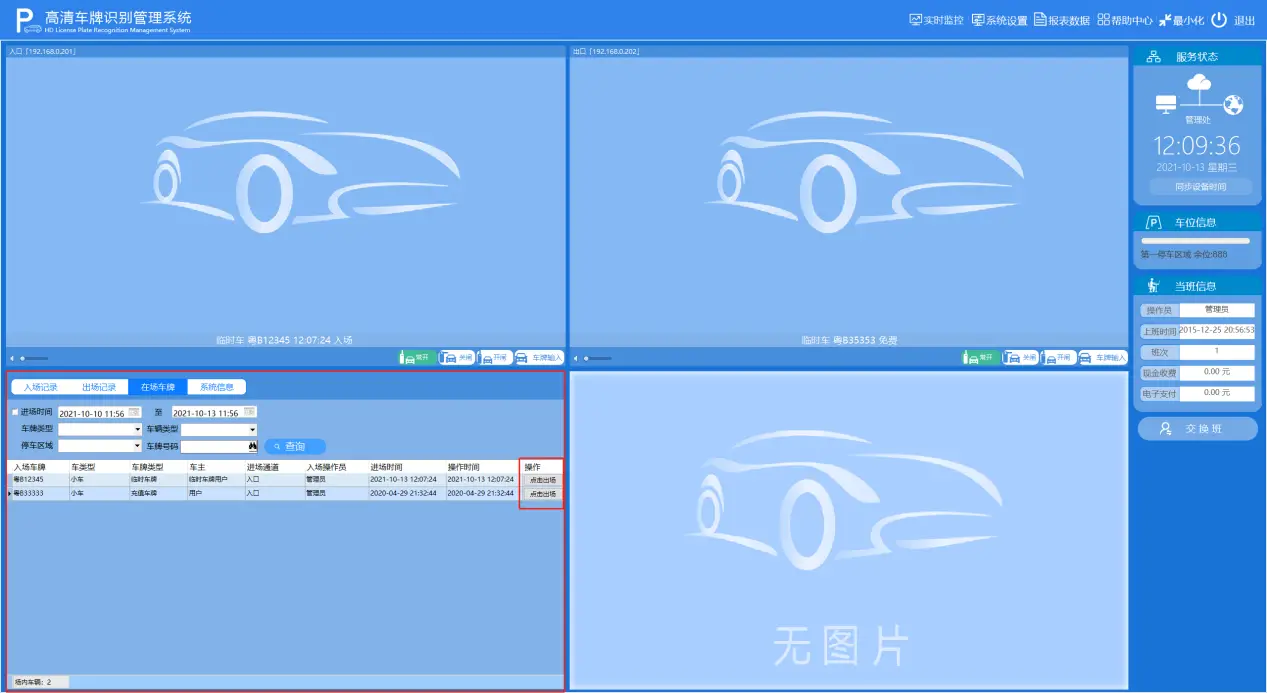Open 帮助中心 help center
This screenshot has width=1267, height=693.
[1125, 20]
